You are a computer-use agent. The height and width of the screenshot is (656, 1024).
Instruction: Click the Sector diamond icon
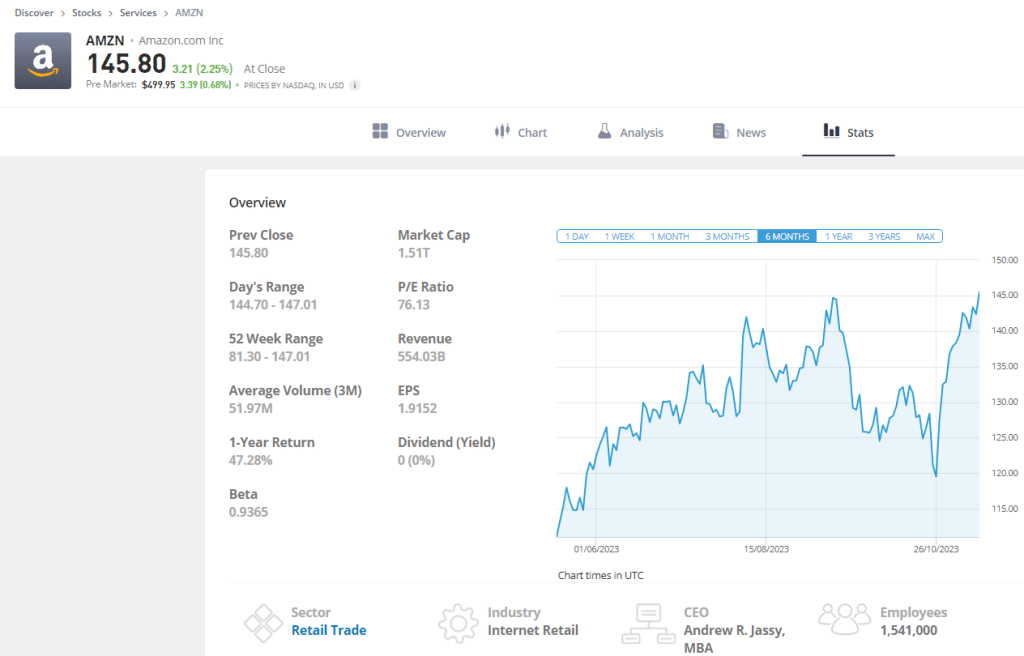point(263,621)
